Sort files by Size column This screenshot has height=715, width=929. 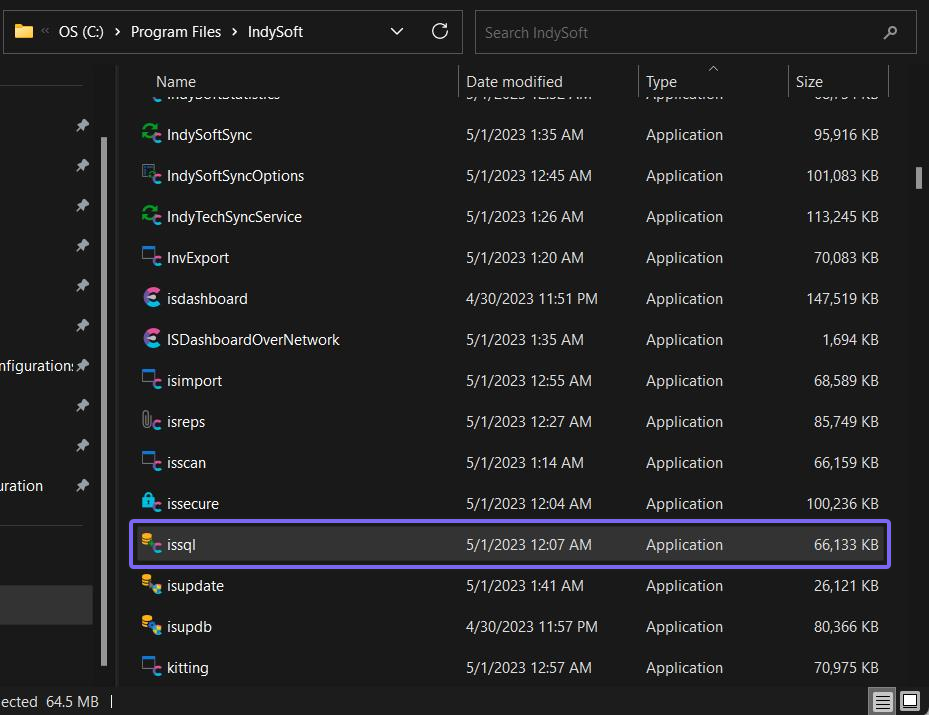coord(809,82)
